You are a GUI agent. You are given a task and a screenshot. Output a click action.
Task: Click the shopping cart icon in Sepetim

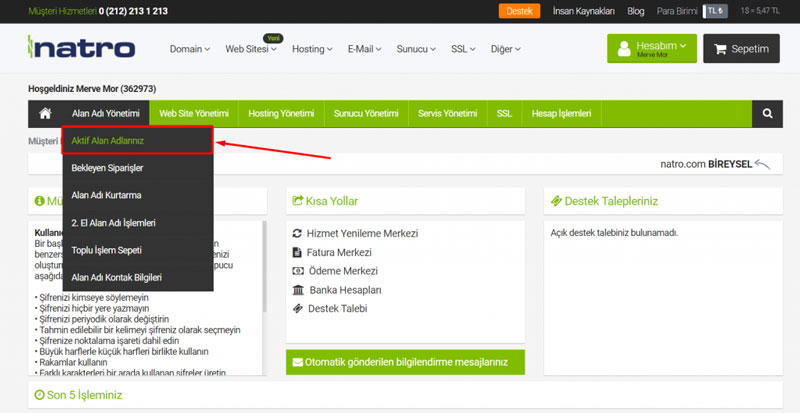(x=720, y=49)
